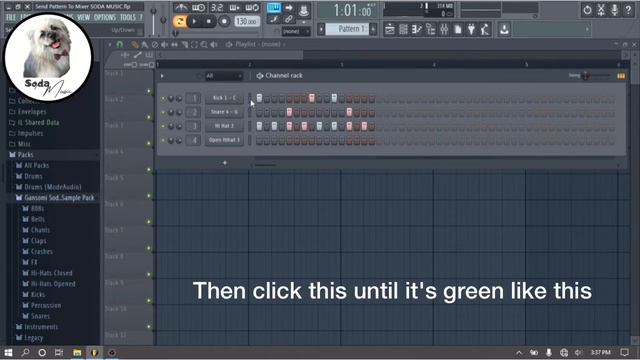Click the Kick channel mixer track number 1
Screen dimensions: 640x360
(x=193, y=98)
